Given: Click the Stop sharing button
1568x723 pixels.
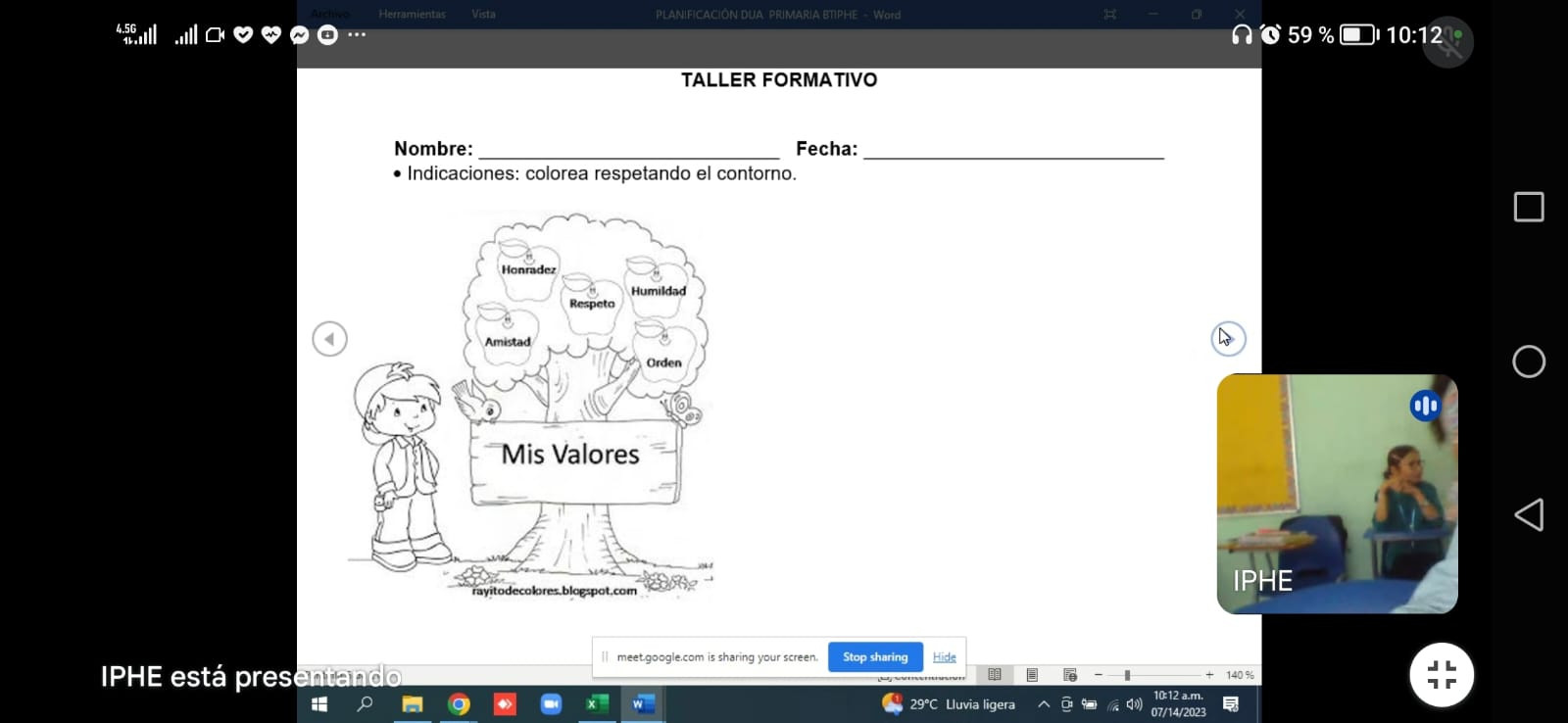Looking at the screenshot, I should (875, 657).
